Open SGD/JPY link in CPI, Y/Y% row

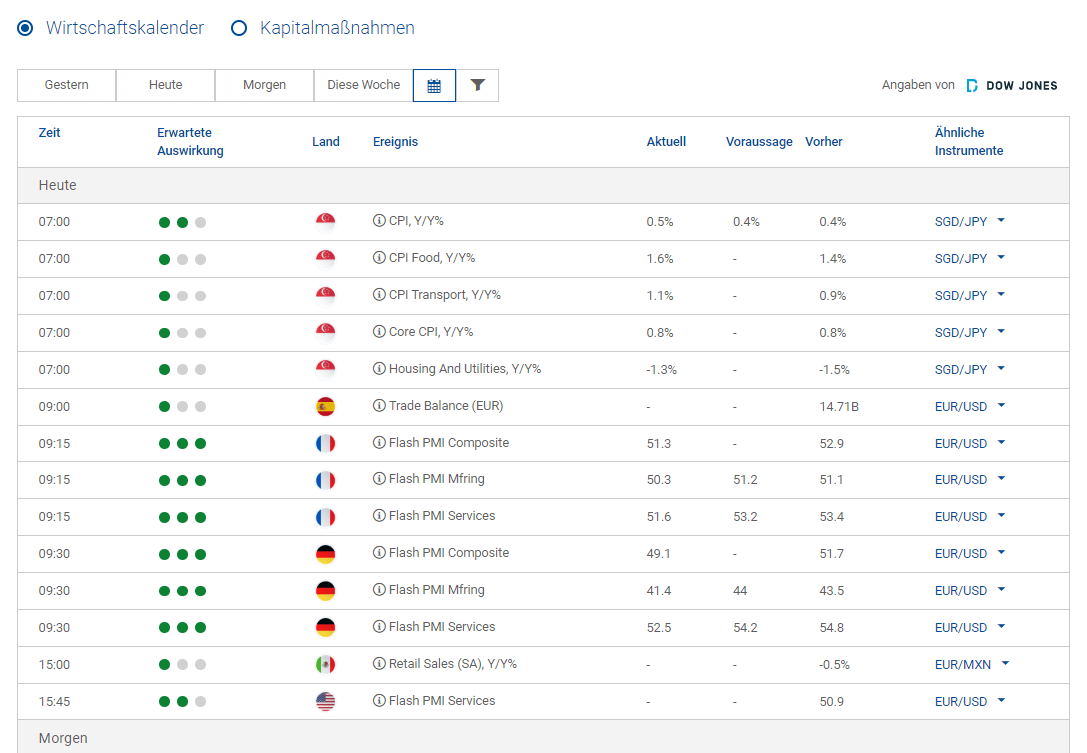pyautogui.click(x=960, y=222)
